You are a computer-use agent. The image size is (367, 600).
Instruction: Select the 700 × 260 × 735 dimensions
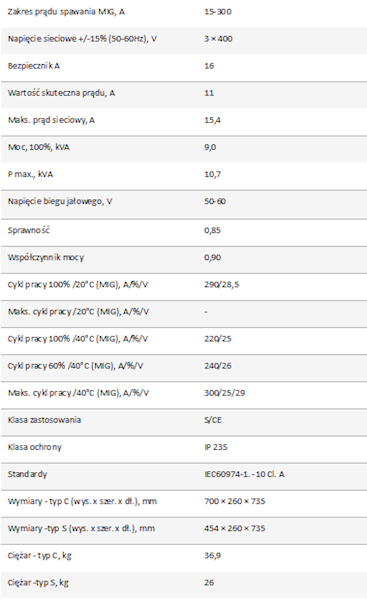click(x=235, y=501)
